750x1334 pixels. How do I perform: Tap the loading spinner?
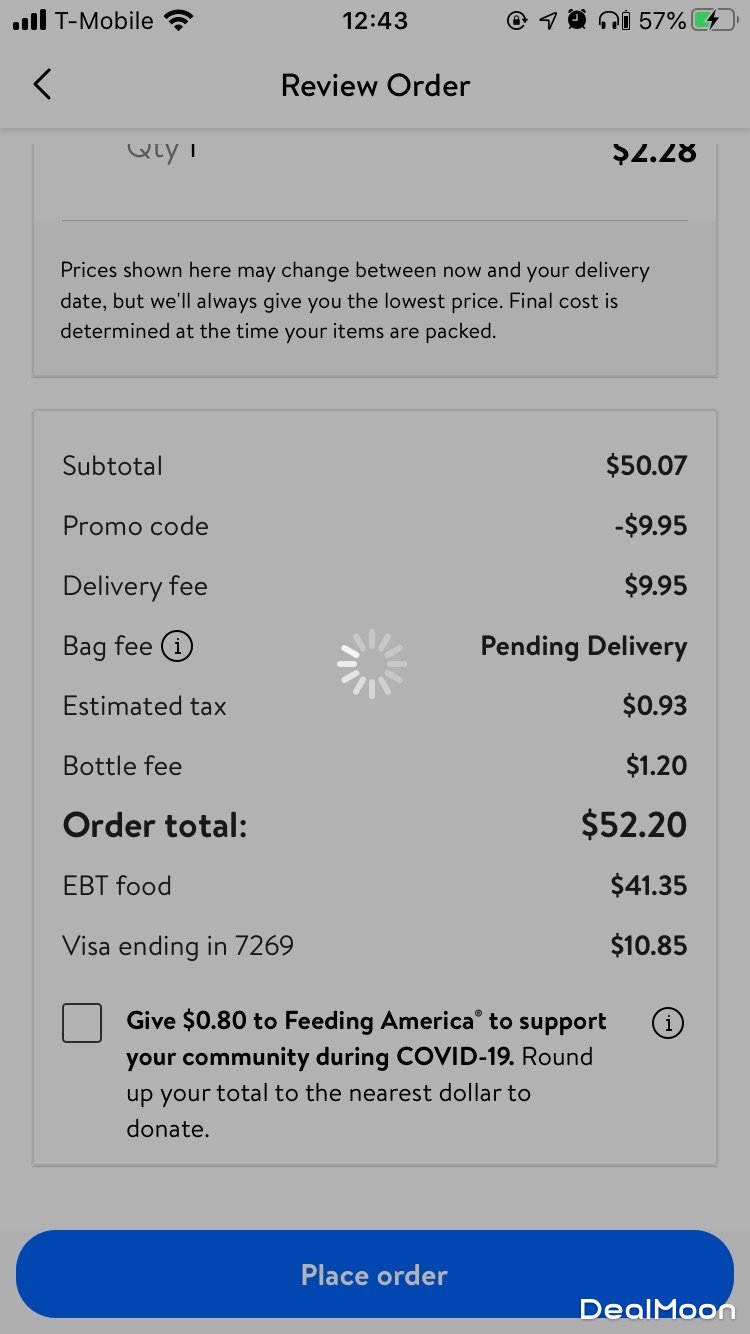371,663
